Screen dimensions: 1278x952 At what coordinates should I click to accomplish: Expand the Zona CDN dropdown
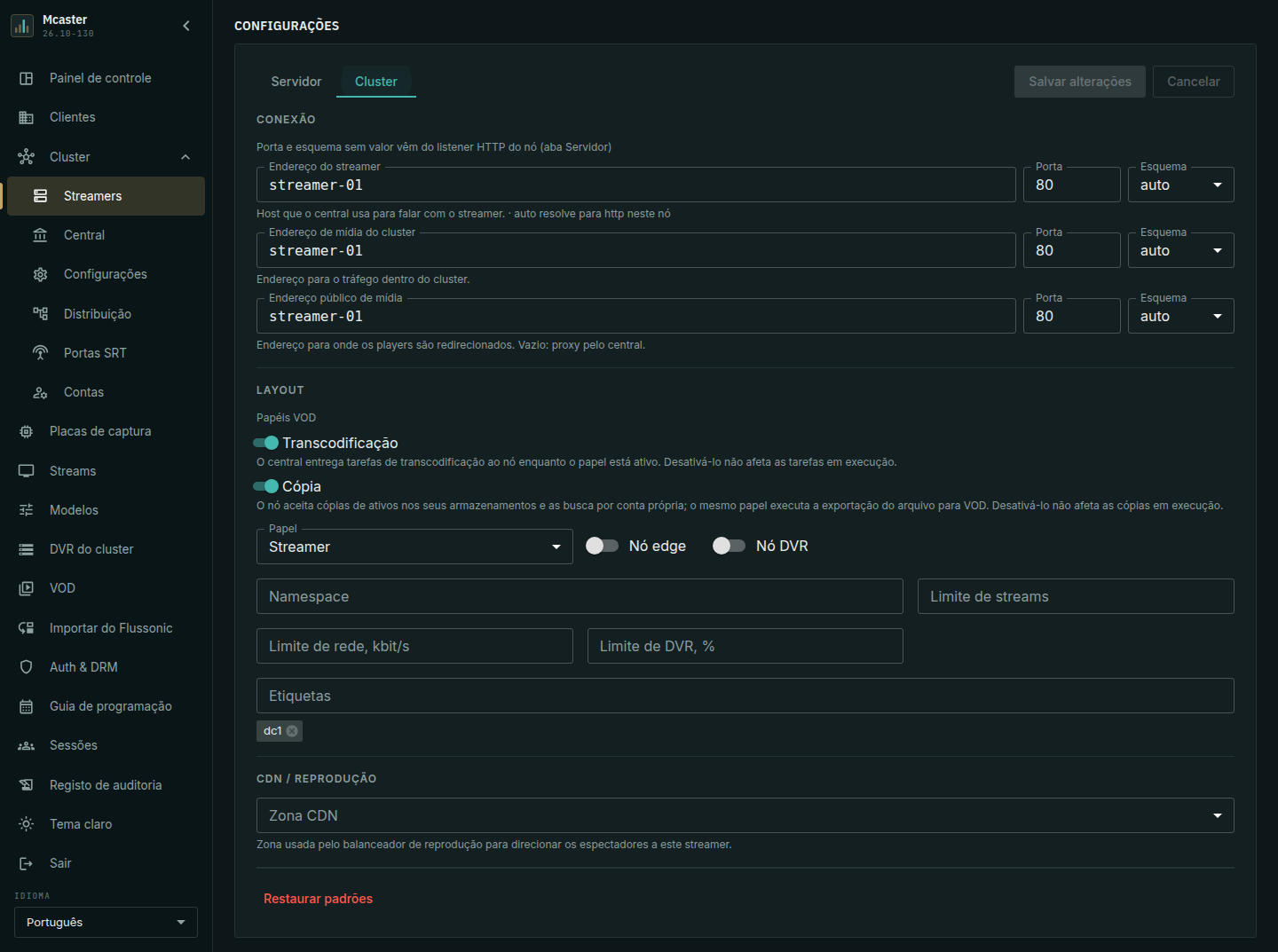pyautogui.click(x=745, y=815)
